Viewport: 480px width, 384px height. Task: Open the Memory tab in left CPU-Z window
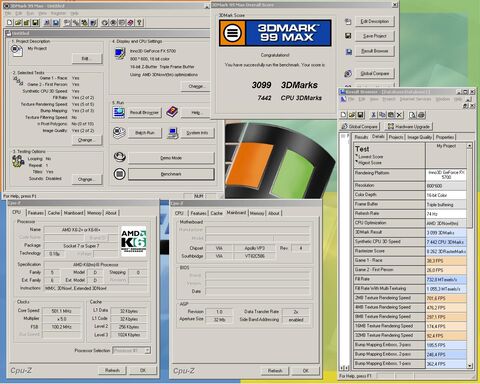pyautogui.click(x=94, y=213)
